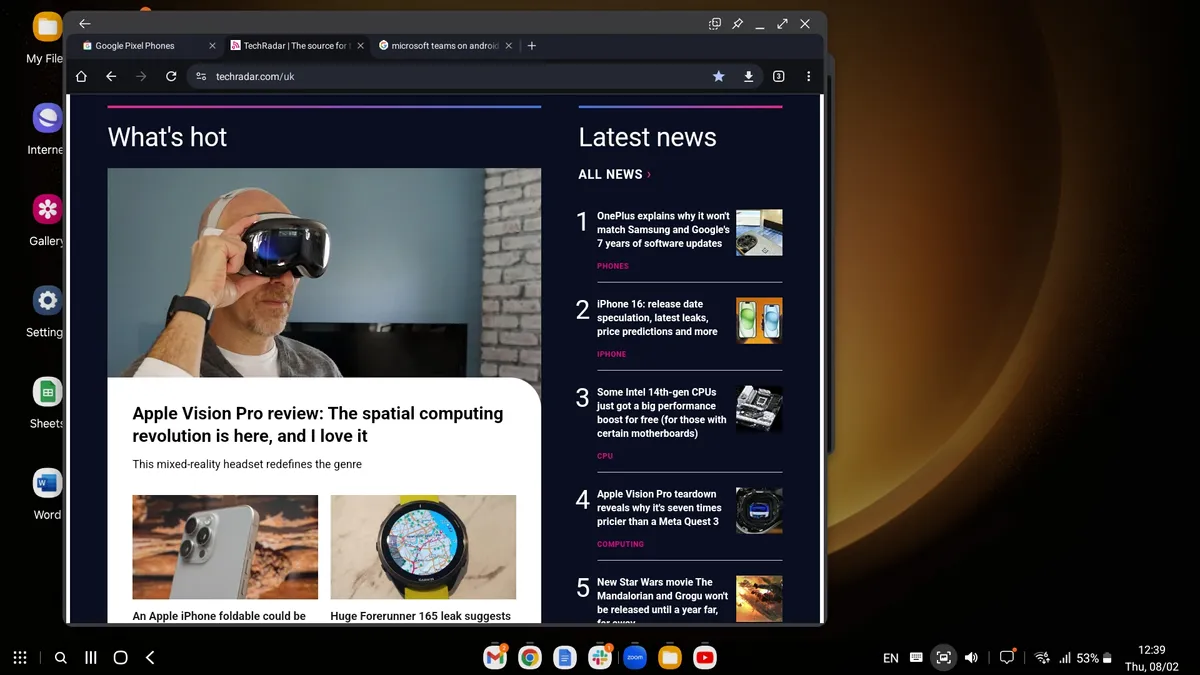The width and height of the screenshot is (1200, 675).
Task: Open Gmail from the taskbar
Action: coord(495,657)
